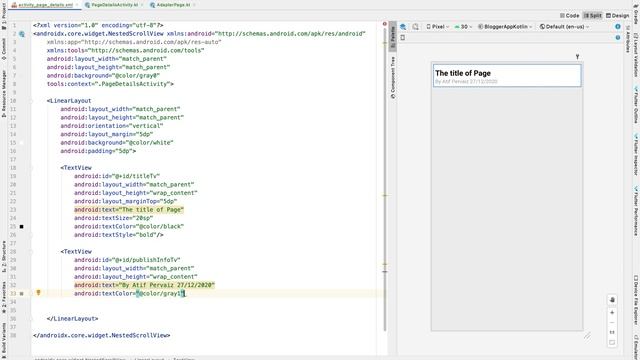Image resolution: width=640 pixels, height=360 pixels.
Task: Click the gray color swatch on line 33
Action: (x=22, y=293)
